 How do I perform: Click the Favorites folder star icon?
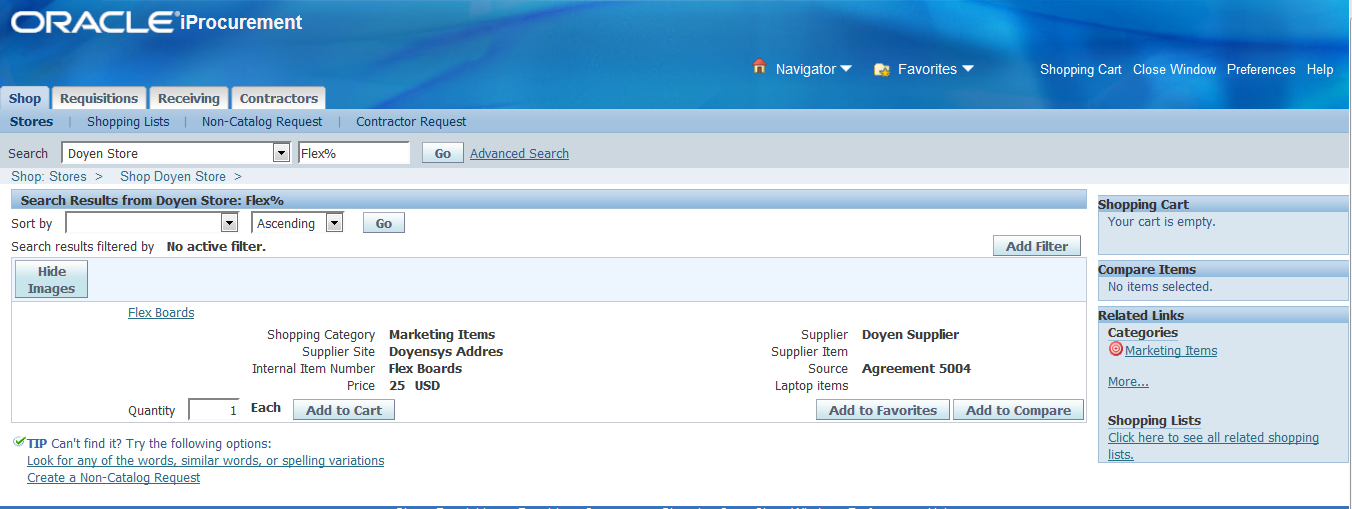(882, 69)
